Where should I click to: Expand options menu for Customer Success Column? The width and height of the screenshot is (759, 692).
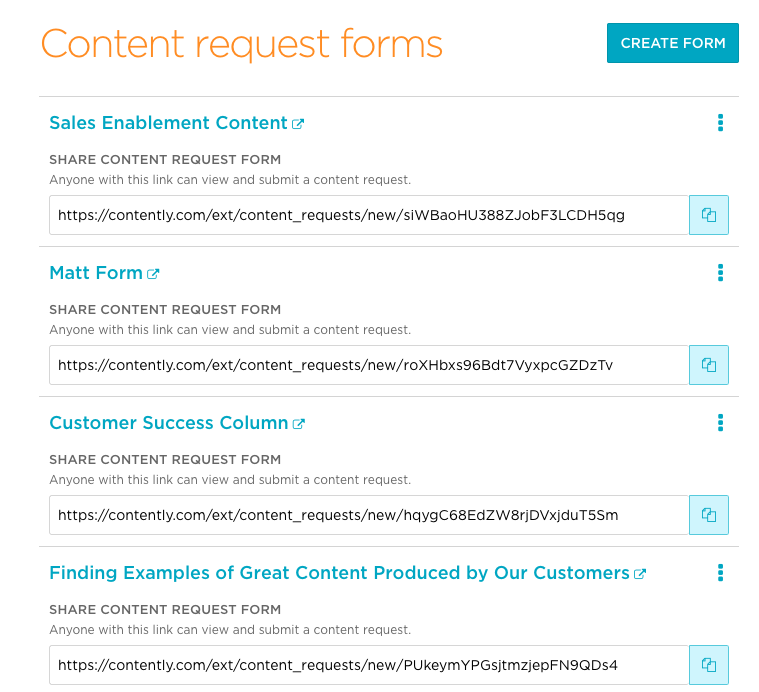[x=720, y=423]
